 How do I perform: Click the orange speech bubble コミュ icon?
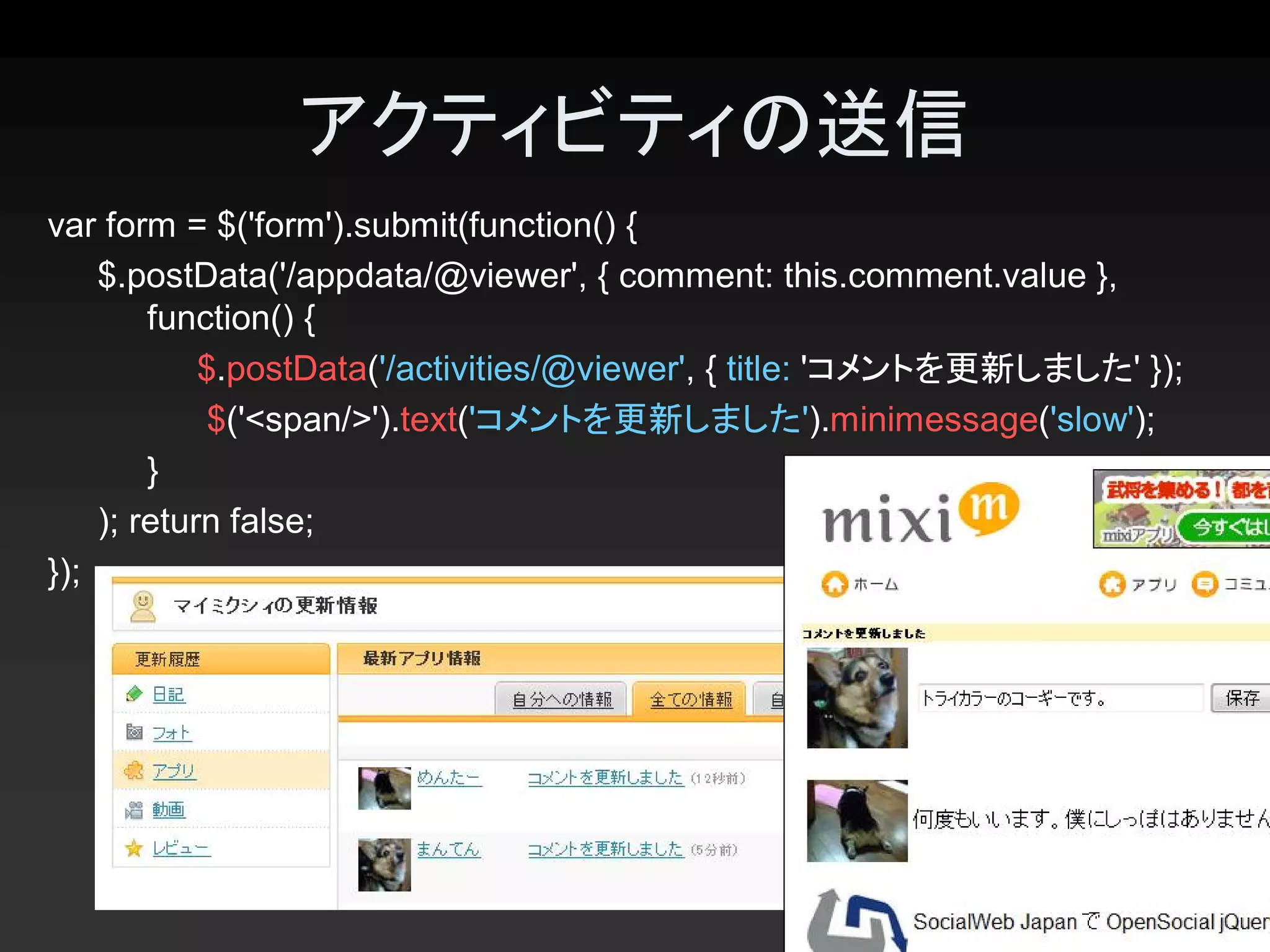point(1205,584)
